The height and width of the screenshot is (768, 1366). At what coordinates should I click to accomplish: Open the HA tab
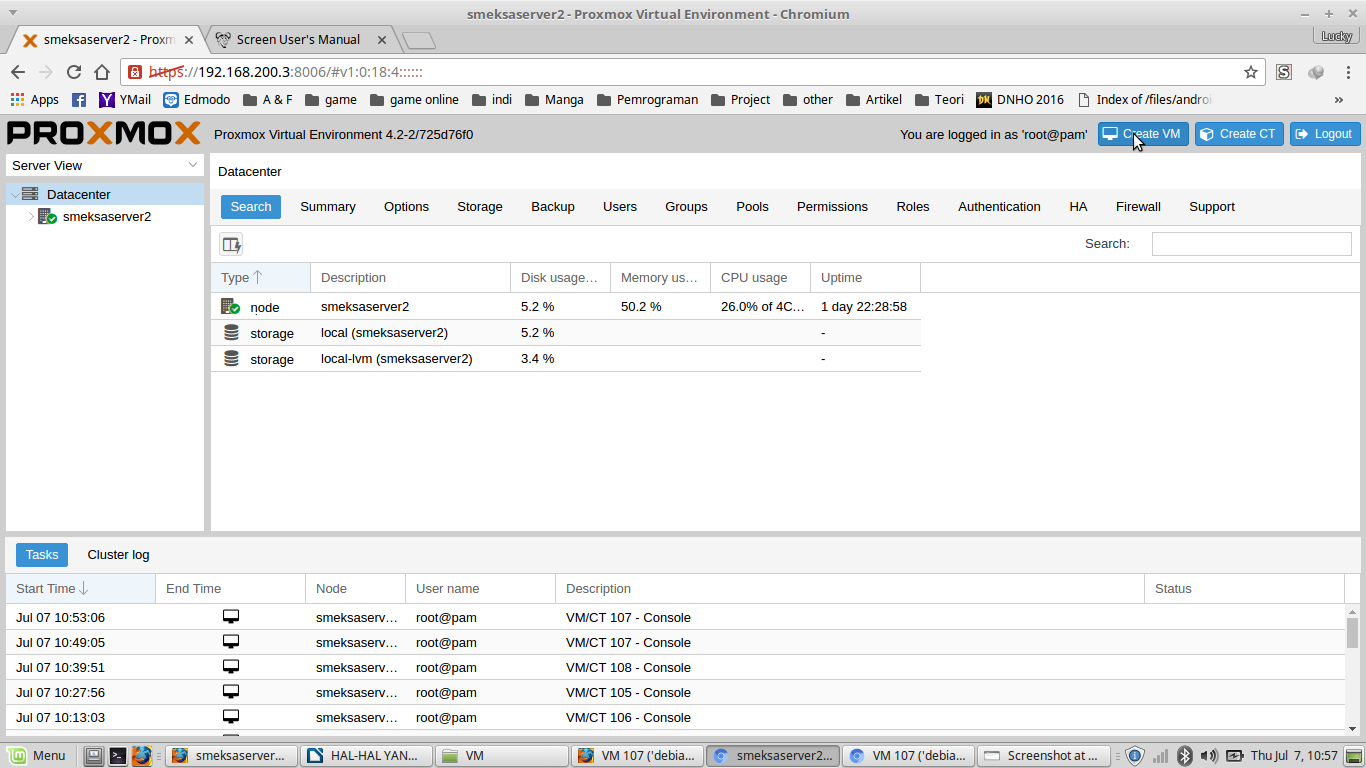[1078, 207]
